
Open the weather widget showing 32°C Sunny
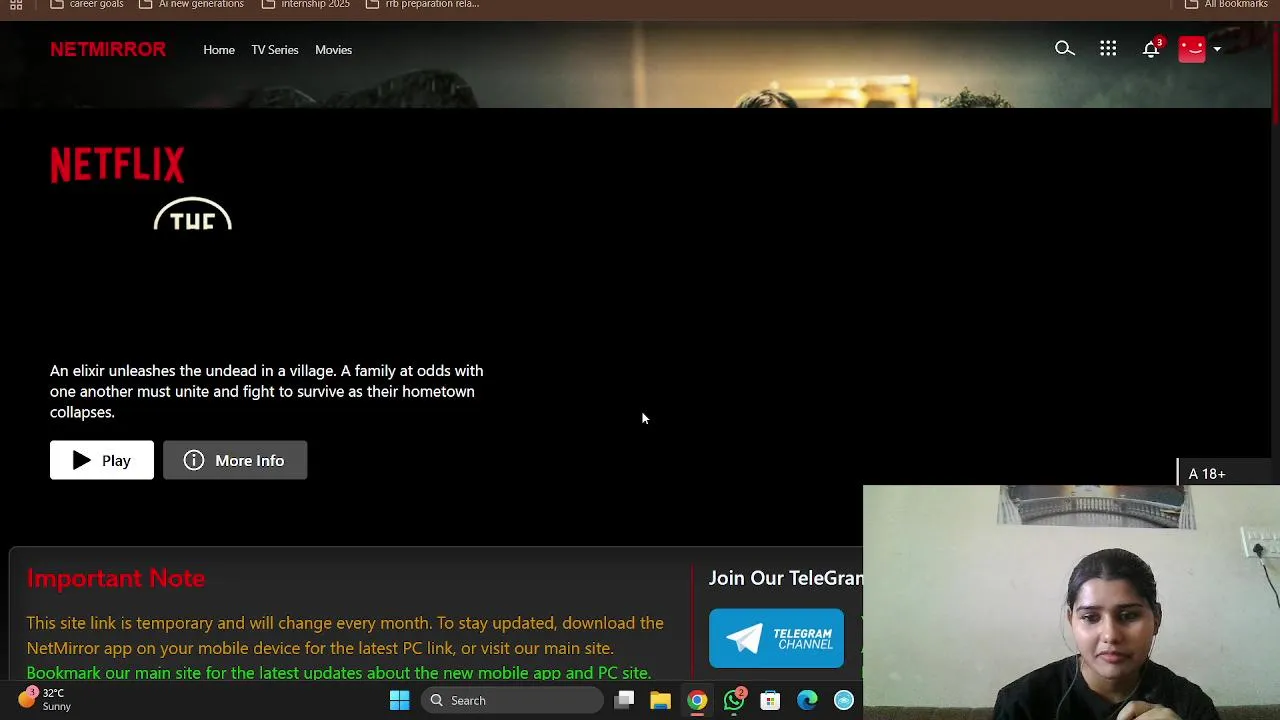click(44, 699)
